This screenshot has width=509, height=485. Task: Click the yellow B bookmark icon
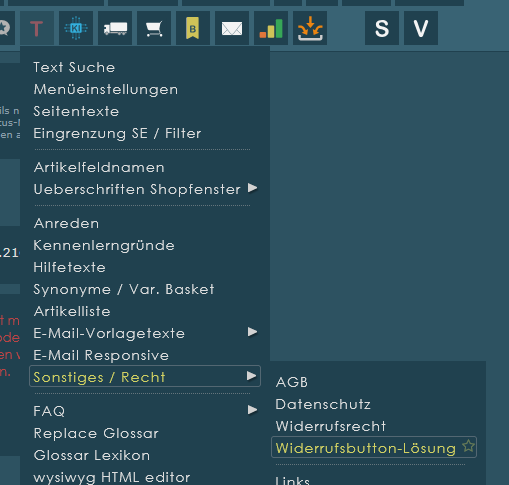pyautogui.click(x=193, y=28)
